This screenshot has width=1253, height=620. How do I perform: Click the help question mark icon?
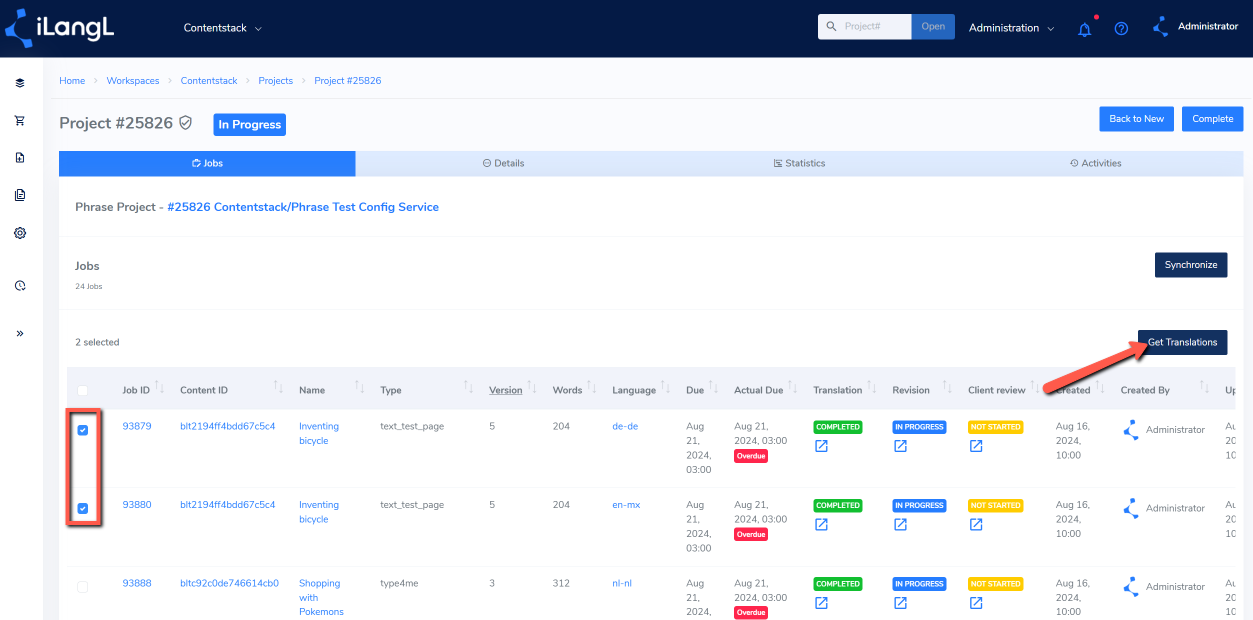pos(1121,29)
